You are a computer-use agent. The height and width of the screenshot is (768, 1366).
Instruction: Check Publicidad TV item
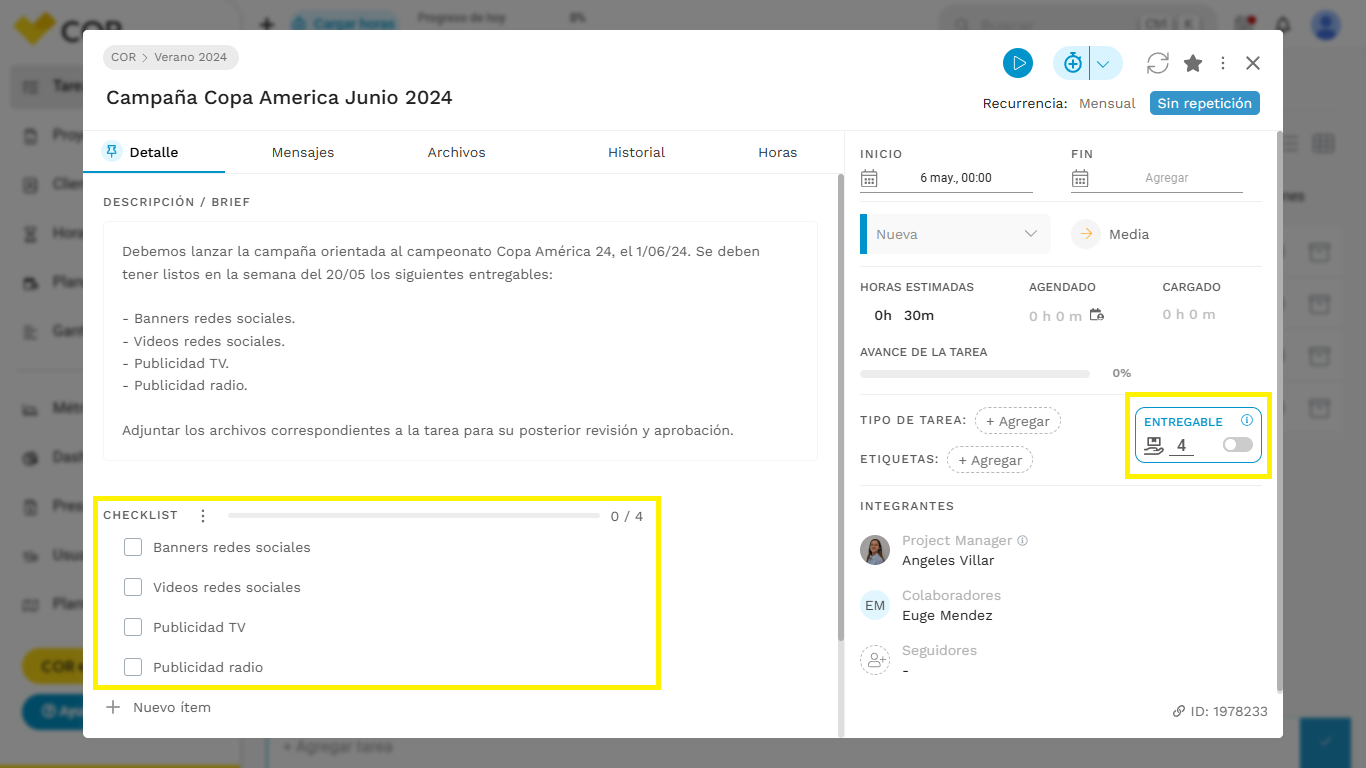[133, 627]
